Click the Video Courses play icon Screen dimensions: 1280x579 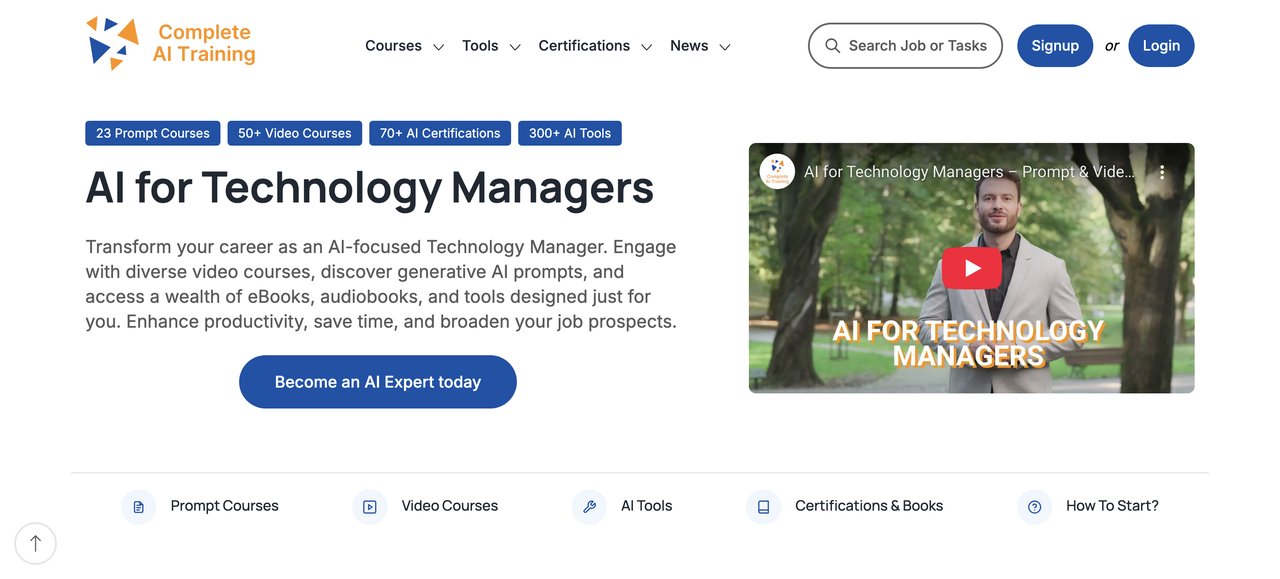coord(369,507)
